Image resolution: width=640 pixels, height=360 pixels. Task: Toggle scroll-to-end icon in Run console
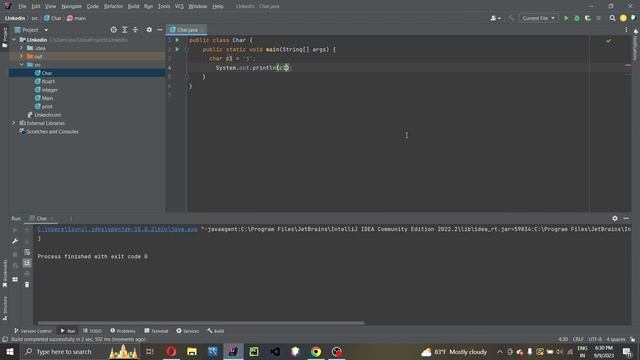(x=27, y=263)
